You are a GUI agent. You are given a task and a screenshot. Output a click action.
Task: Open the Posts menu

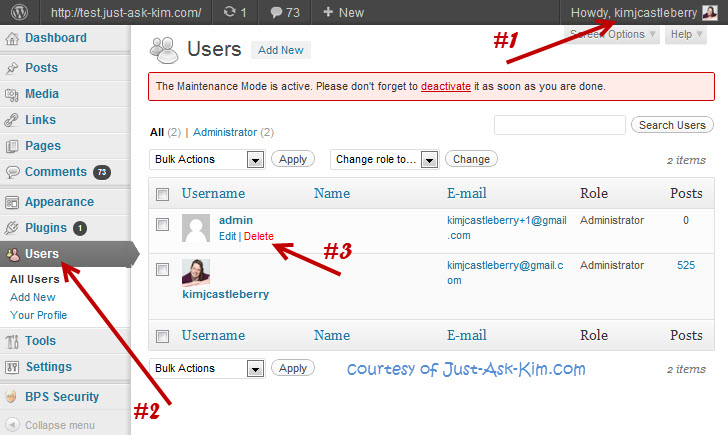pyautogui.click(x=41, y=68)
